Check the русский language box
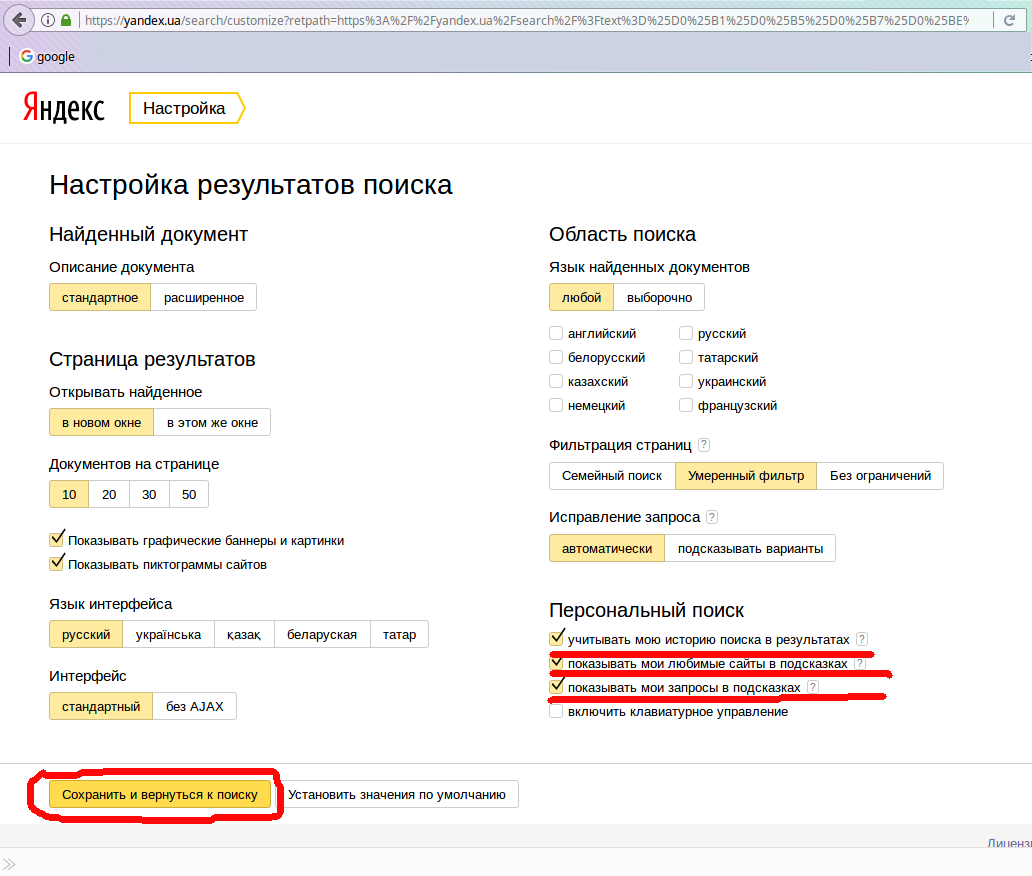This screenshot has width=1032, height=876. click(x=686, y=333)
